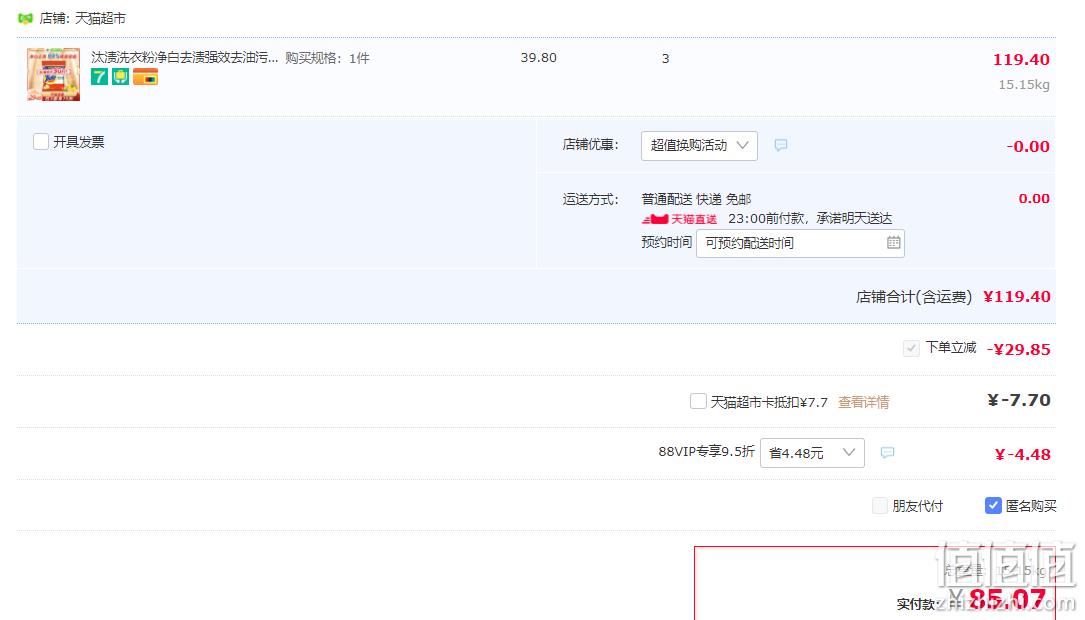Screen dimensions: 1085x620
Task: Click the ¥-4.48 VIP discount amount
Action: click(1023, 455)
